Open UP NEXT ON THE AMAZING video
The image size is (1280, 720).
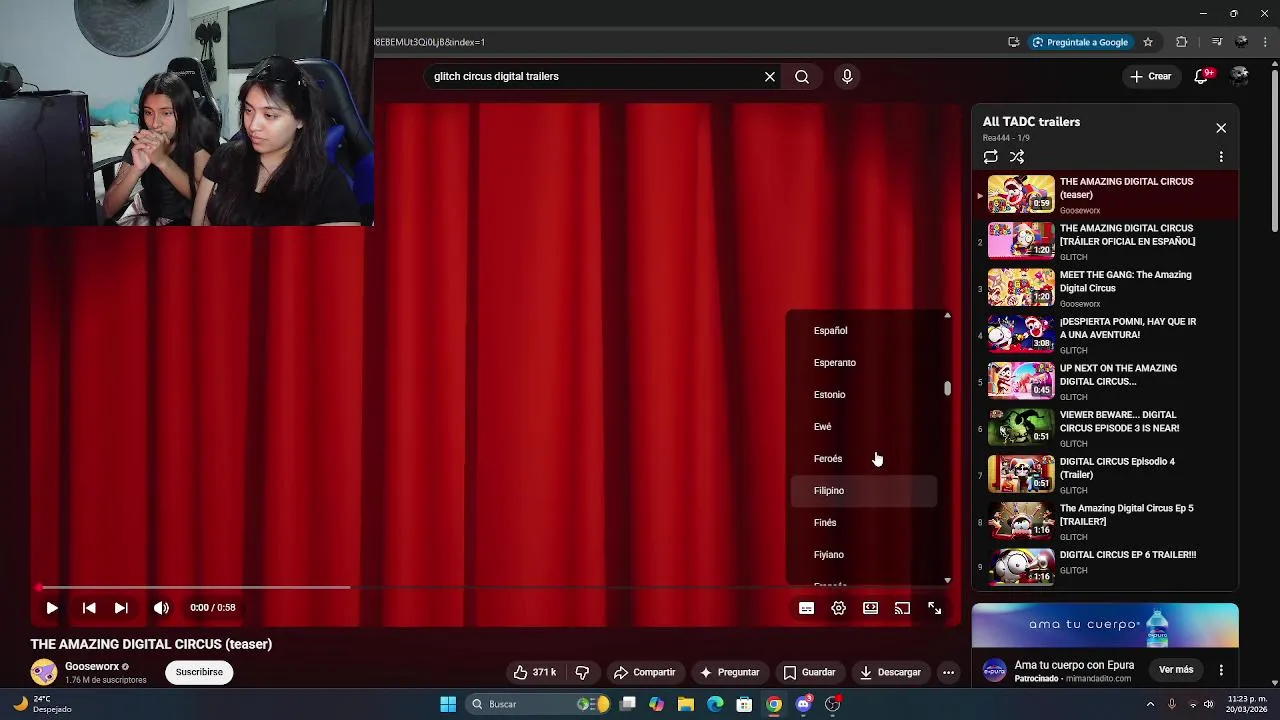(x=1105, y=381)
